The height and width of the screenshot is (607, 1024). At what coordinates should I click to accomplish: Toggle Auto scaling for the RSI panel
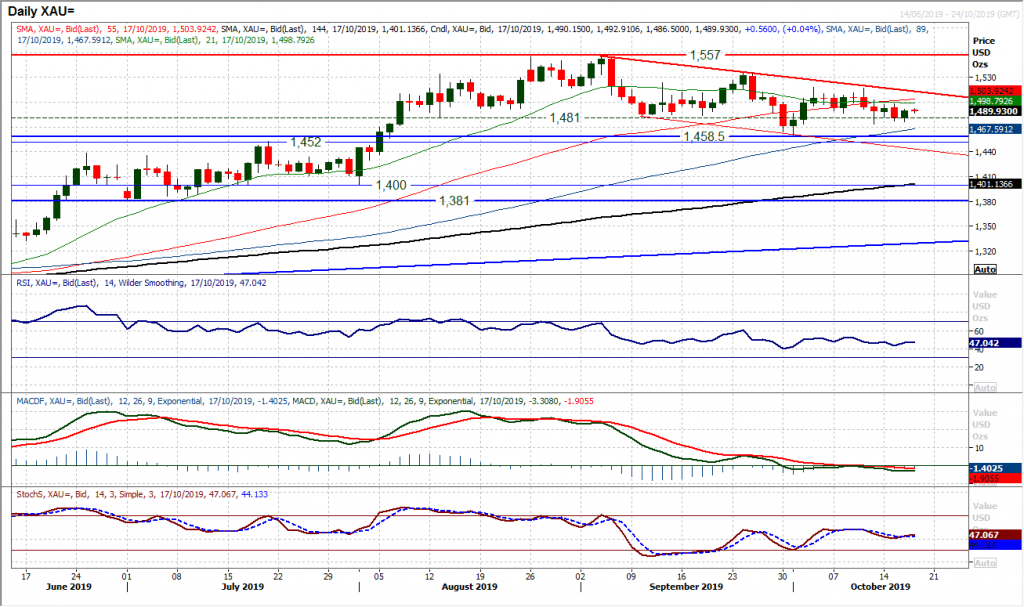point(985,387)
